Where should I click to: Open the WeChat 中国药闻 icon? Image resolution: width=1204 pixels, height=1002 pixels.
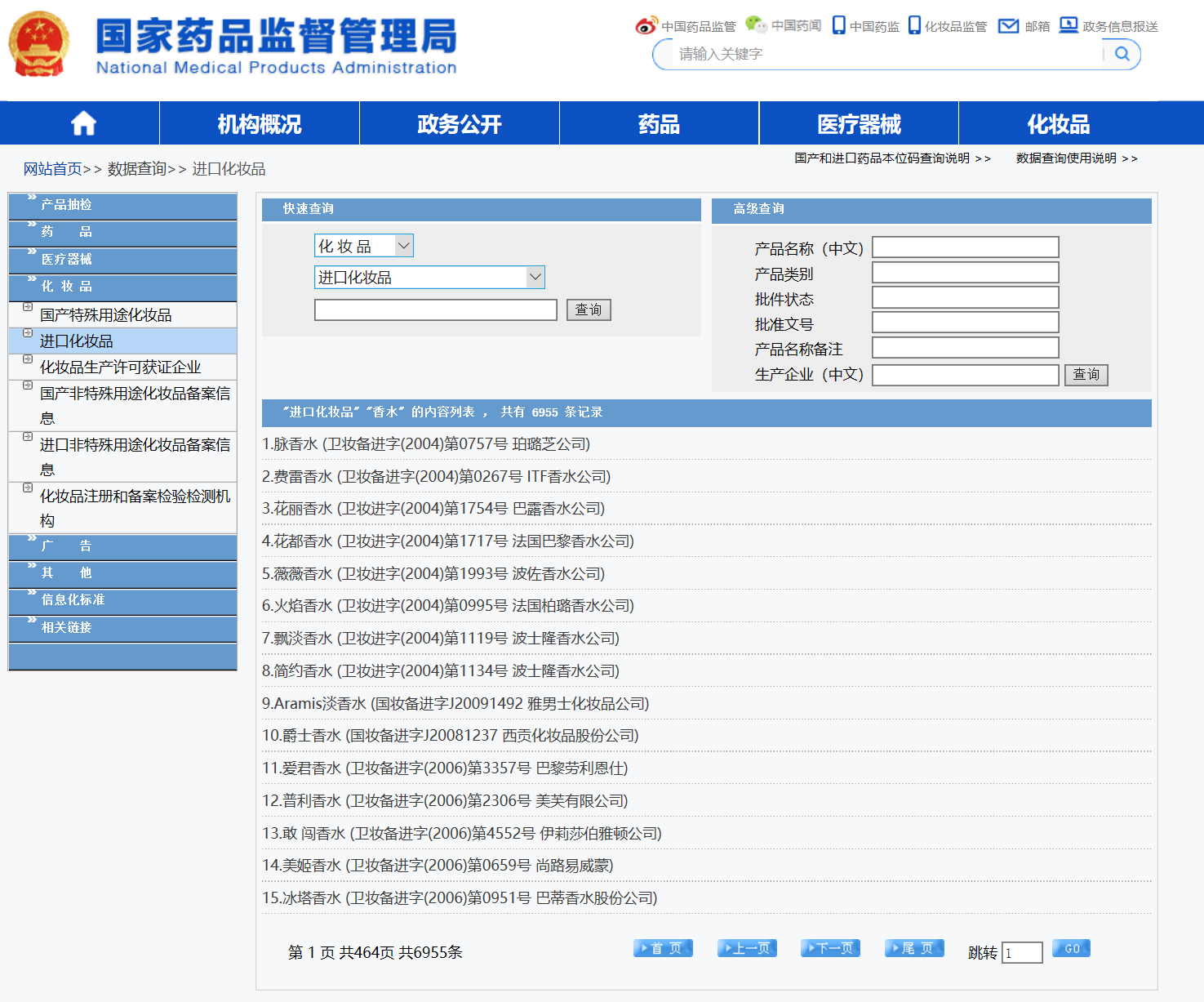tap(756, 25)
